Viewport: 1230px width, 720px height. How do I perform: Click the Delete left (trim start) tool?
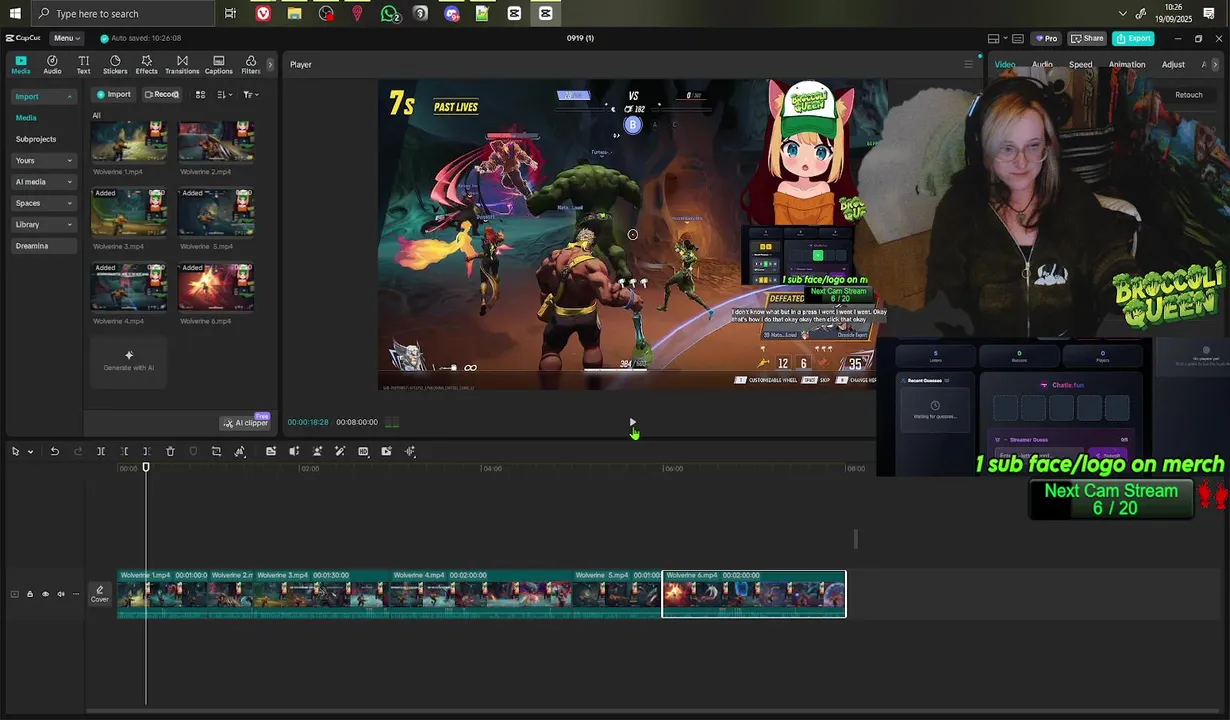tap(124, 451)
